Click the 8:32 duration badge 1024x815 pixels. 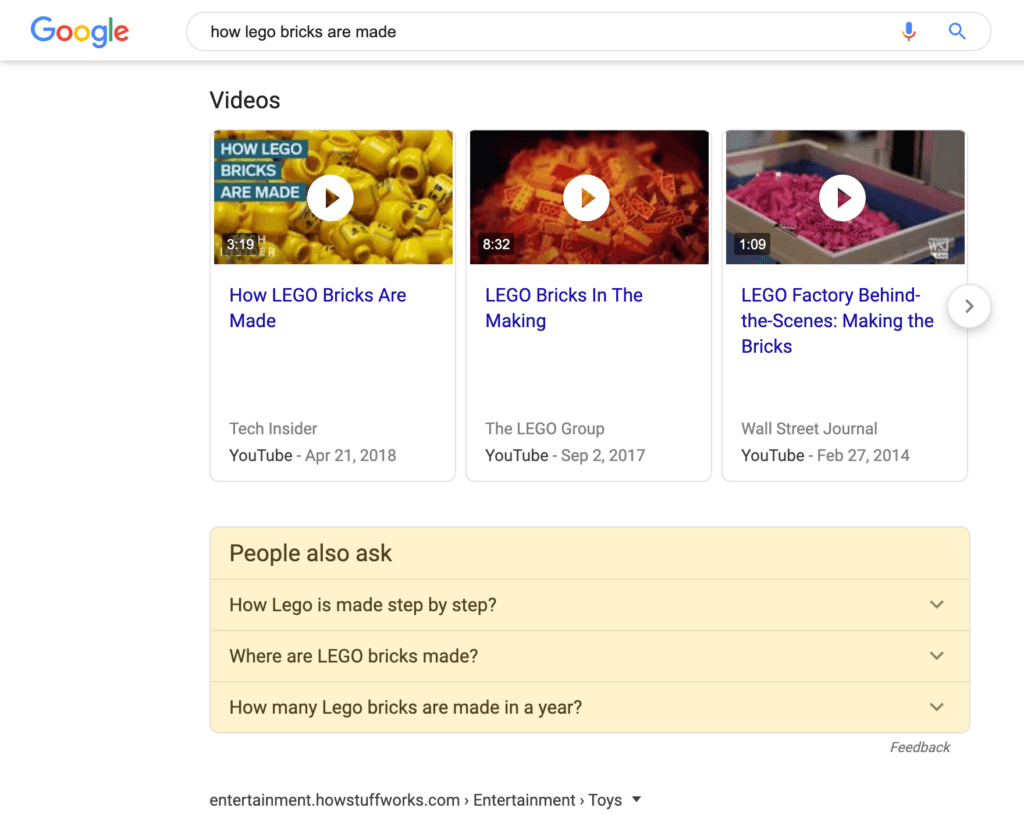click(x=496, y=244)
